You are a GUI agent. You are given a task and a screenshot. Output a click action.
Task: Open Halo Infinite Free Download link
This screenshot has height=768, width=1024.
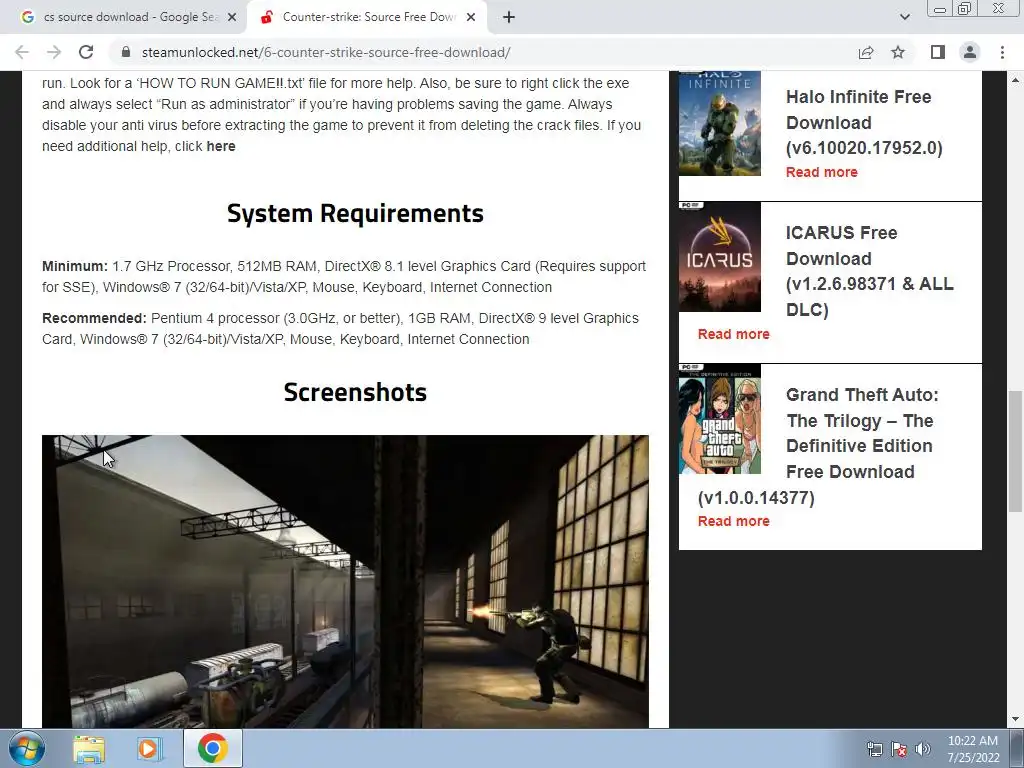(864, 122)
